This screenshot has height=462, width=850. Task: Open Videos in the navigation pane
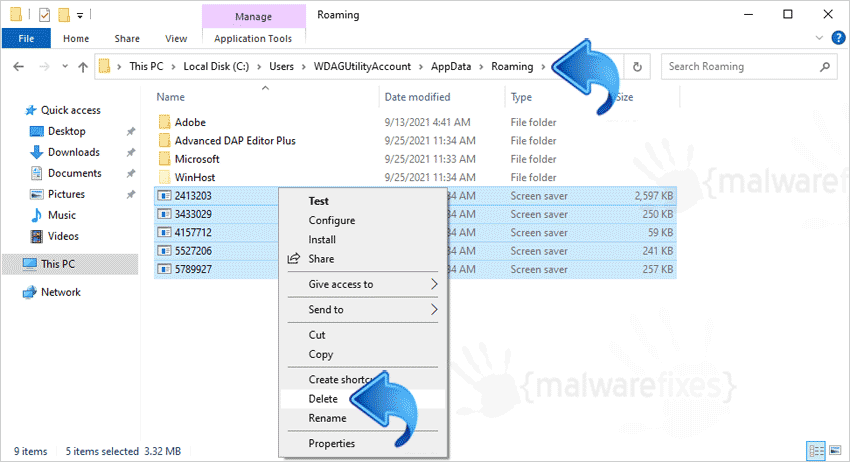pyautogui.click(x=63, y=236)
